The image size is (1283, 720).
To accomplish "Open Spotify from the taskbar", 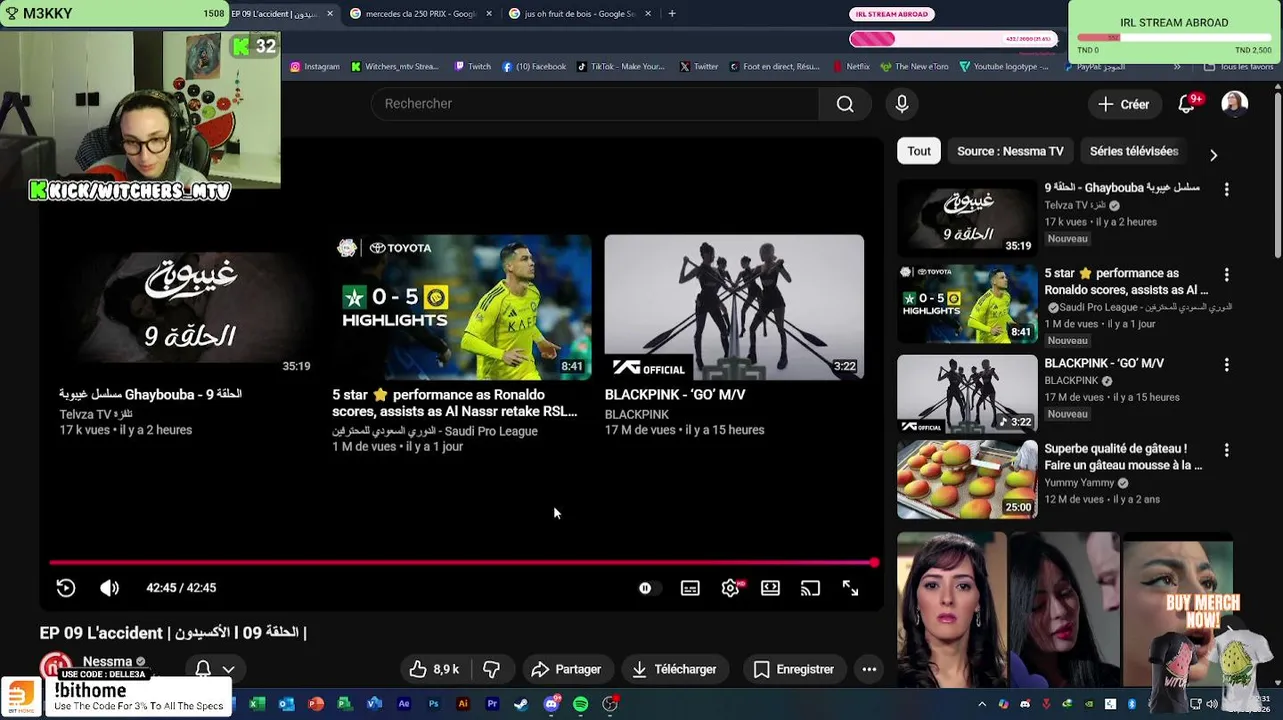I will [581, 704].
